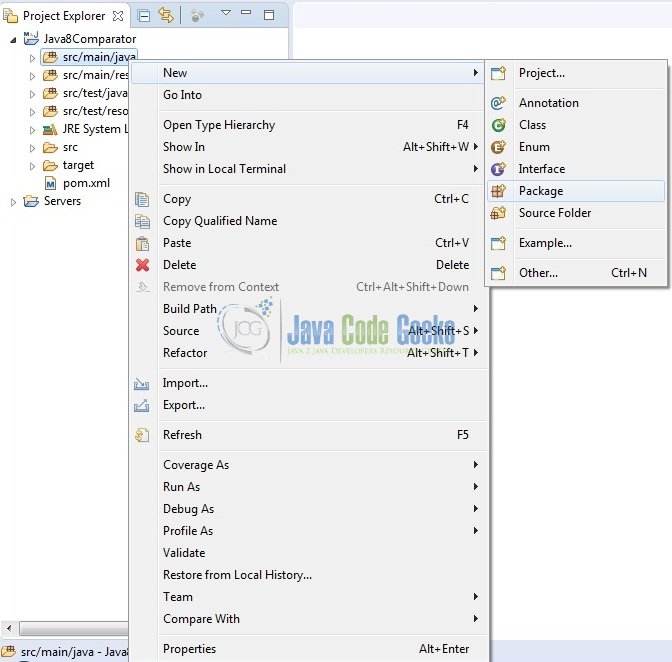
Task: Open the Refactor submenu
Action: click(308, 353)
